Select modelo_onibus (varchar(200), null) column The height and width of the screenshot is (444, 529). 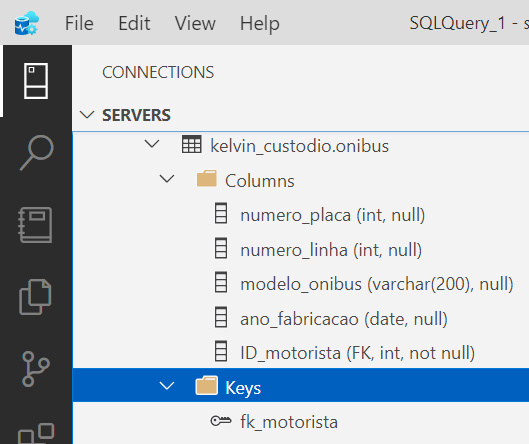pos(377,284)
